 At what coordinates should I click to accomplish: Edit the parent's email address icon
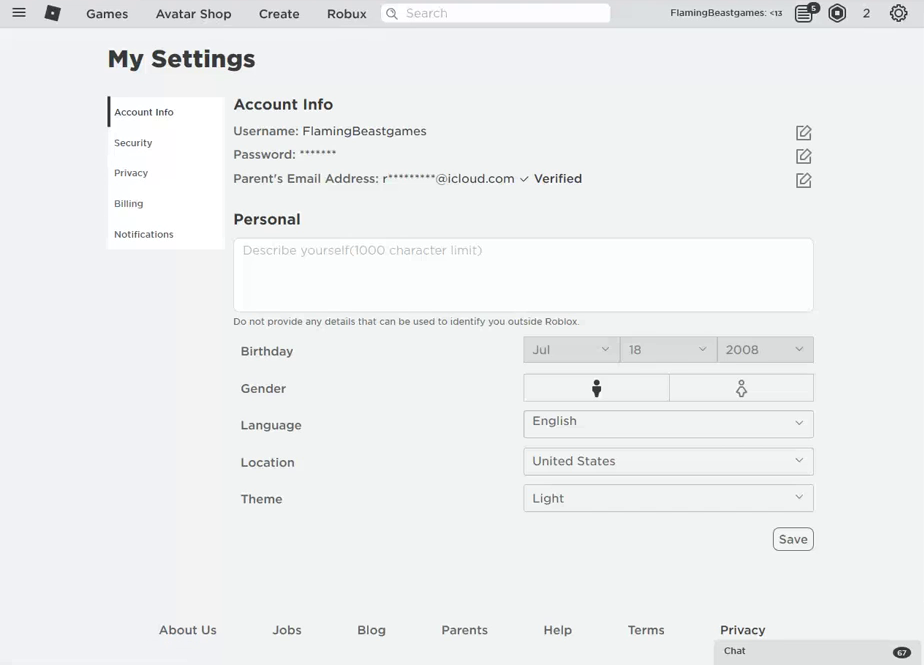click(x=803, y=180)
